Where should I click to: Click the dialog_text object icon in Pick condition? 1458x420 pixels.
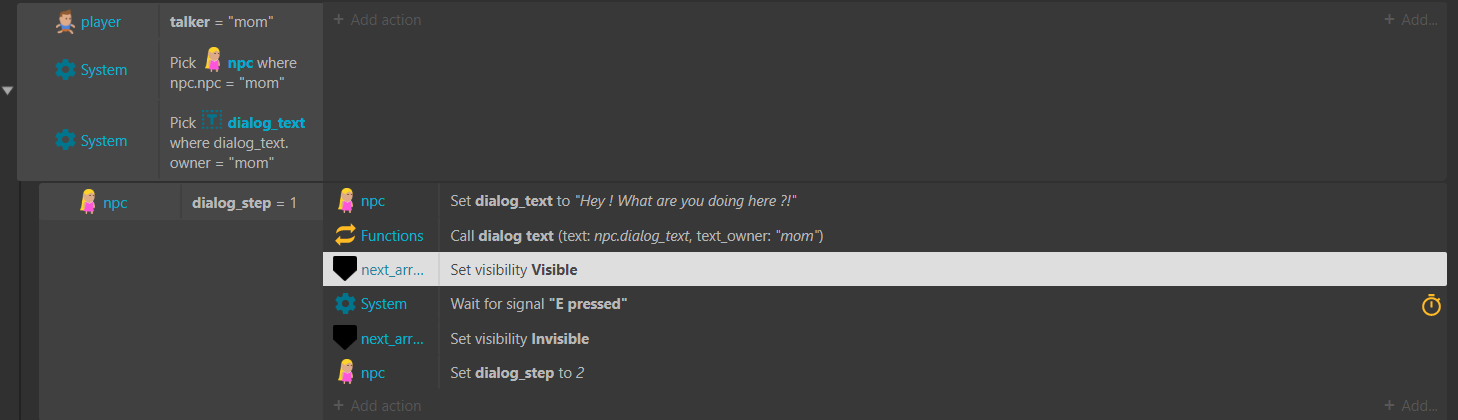(x=212, y=122)
